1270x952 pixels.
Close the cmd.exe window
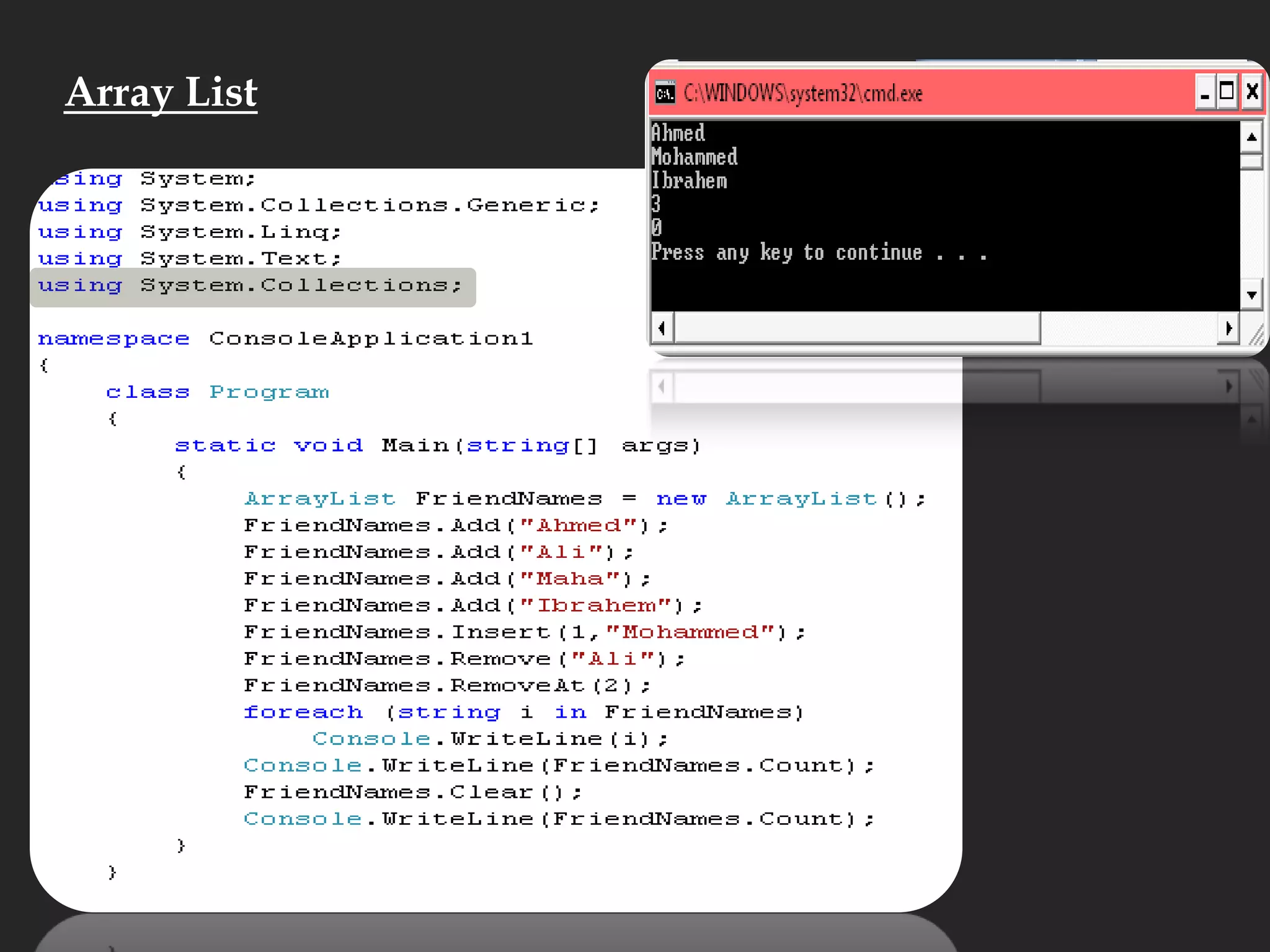1251,92
